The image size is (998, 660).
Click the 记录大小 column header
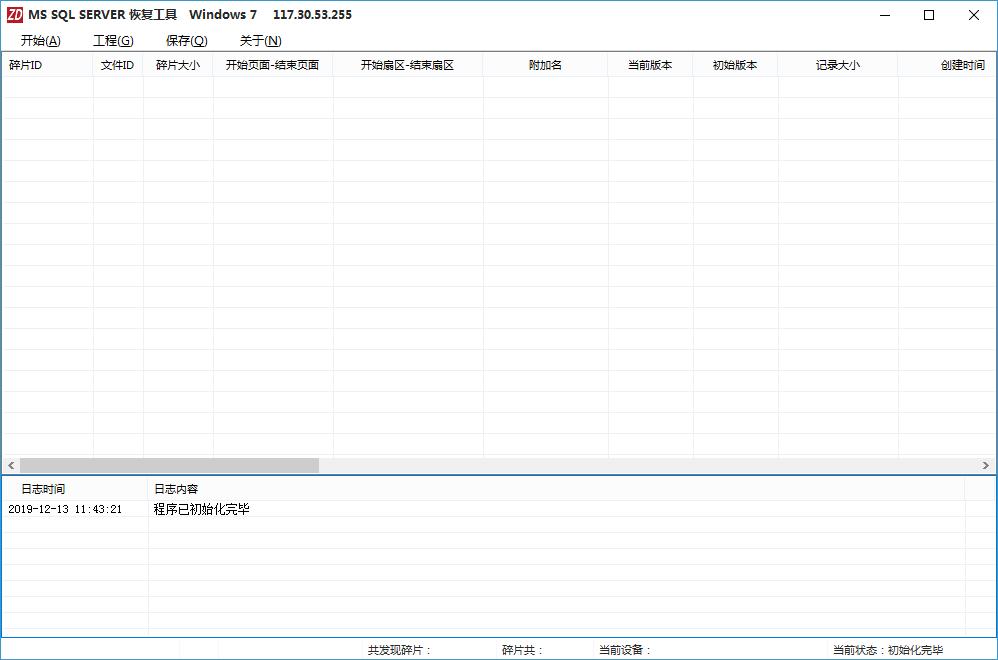coord(837,65)
